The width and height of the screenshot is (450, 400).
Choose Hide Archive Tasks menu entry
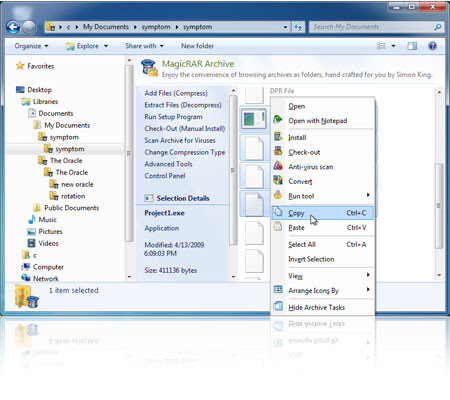(323, 307)
